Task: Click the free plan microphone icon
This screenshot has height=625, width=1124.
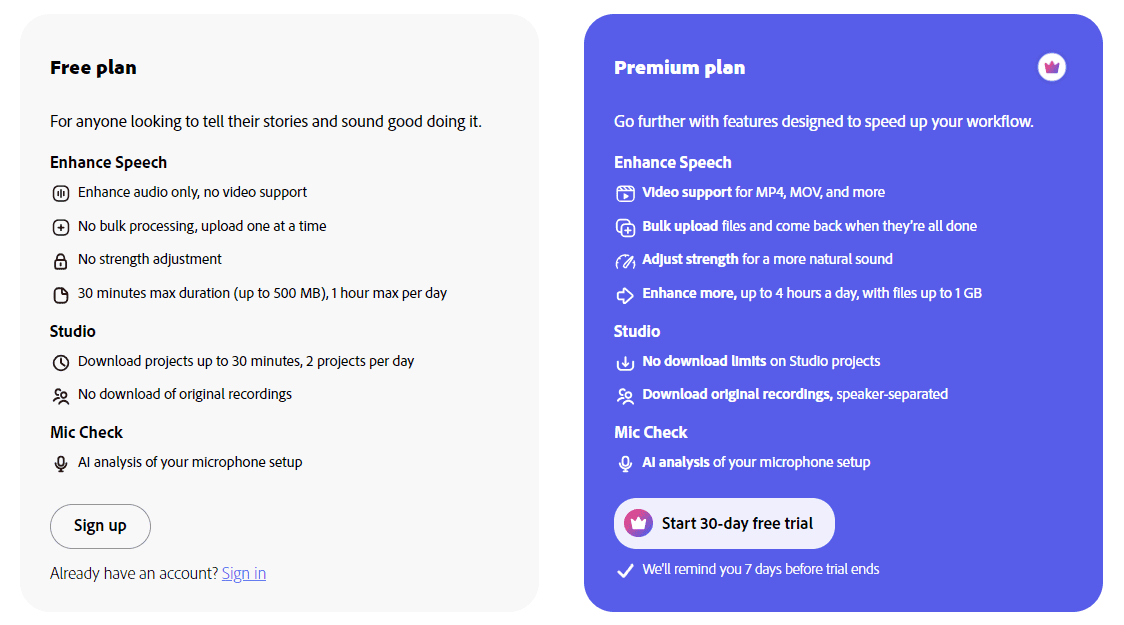Action: tap(61, 464)
